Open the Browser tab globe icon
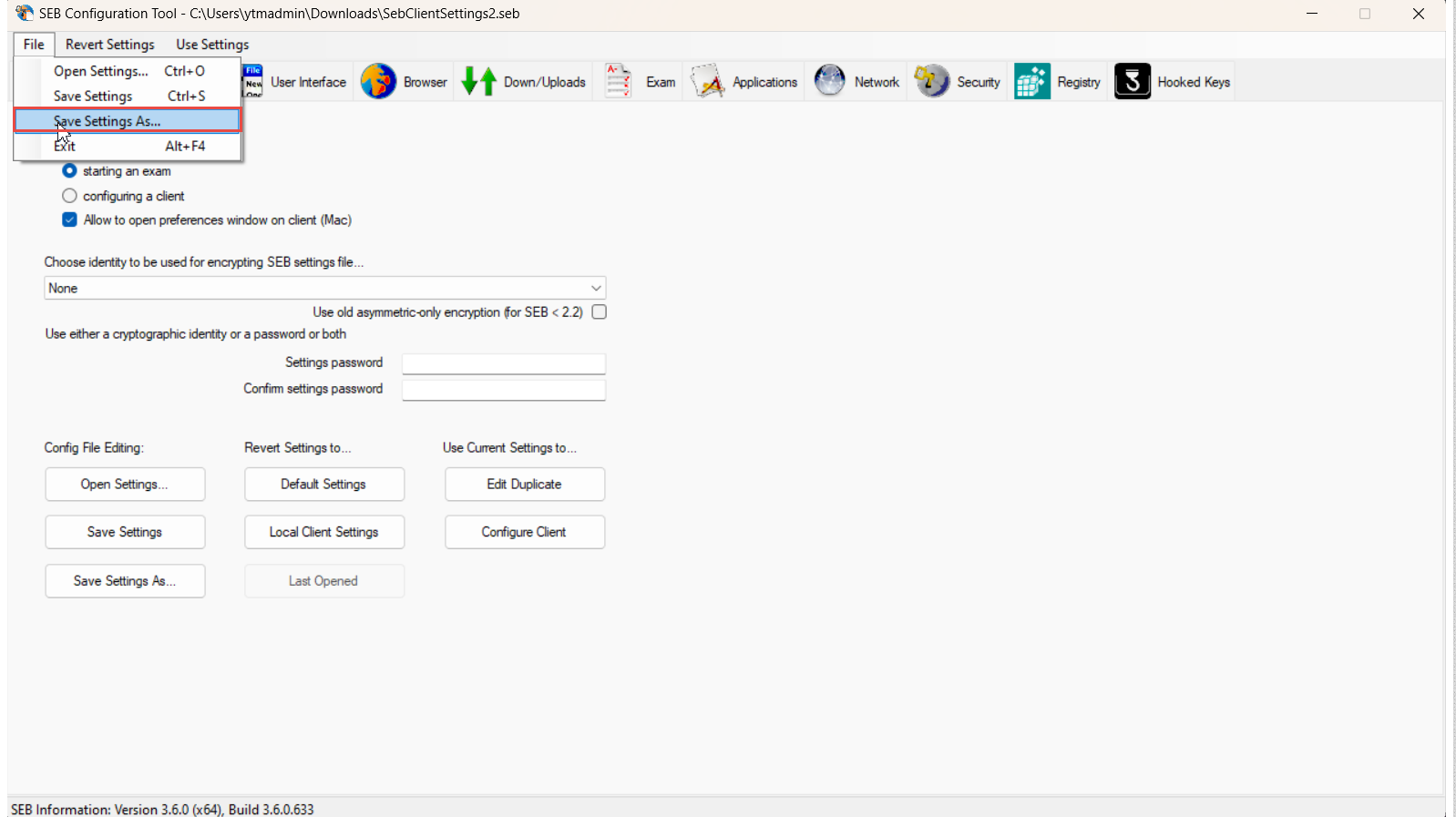 (378, 82)
